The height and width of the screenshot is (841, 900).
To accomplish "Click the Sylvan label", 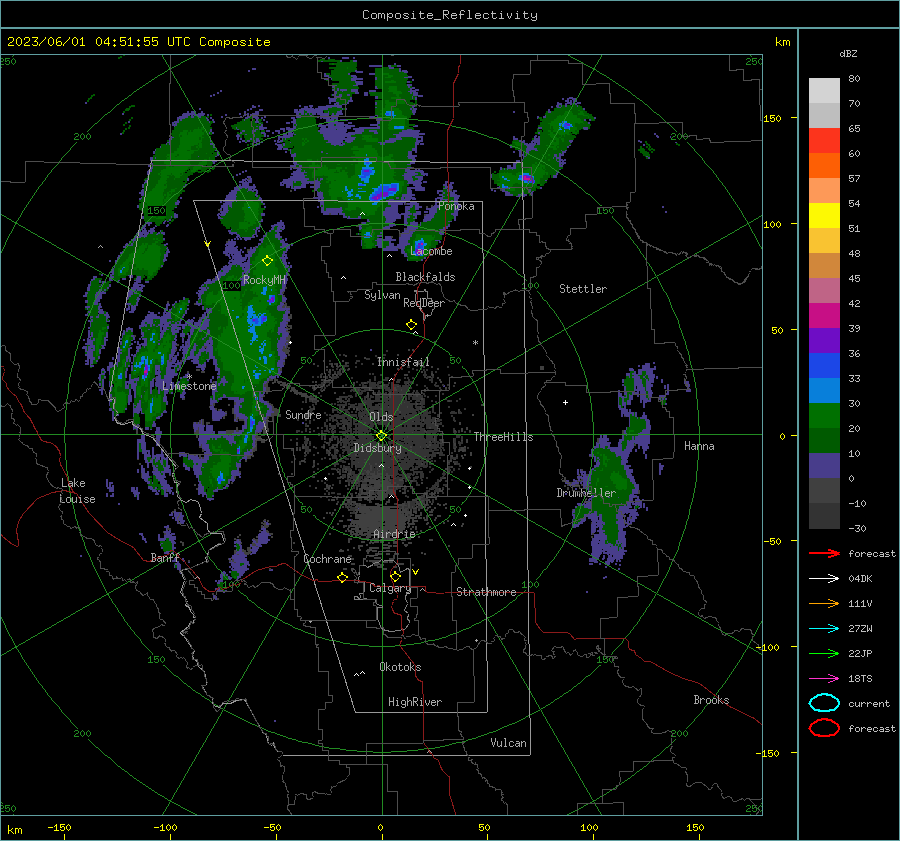I will 382,295.
